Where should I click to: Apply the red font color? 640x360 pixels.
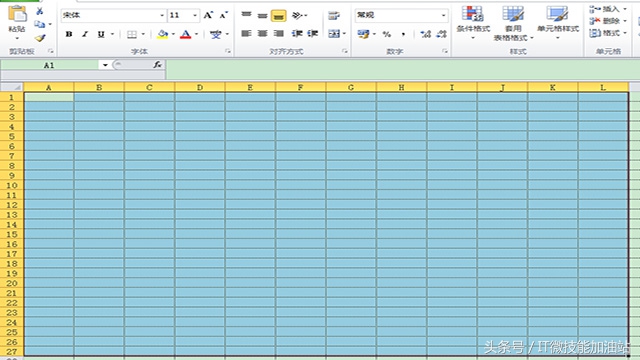tap(186, 34)
